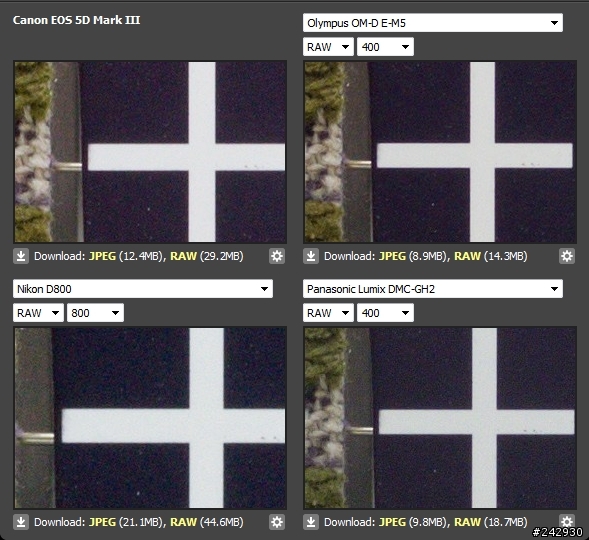Viewport: 589px width, 540px height.
Task: Open the Panasonic Lumix DMC-GH2 camera dropdown
Action: tap(433, 289)
